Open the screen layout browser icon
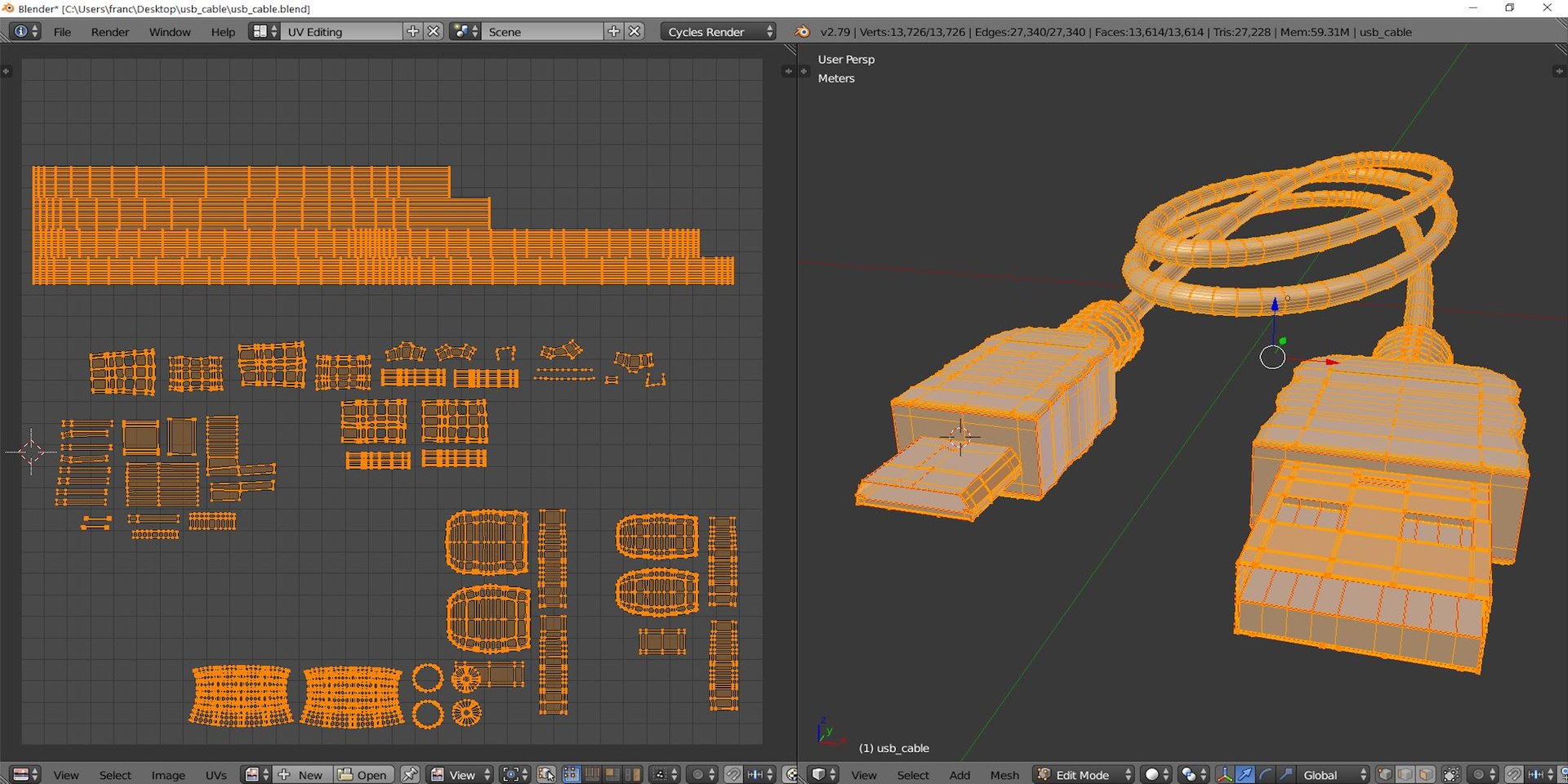The image size is (1568, 784). (264, 31)
